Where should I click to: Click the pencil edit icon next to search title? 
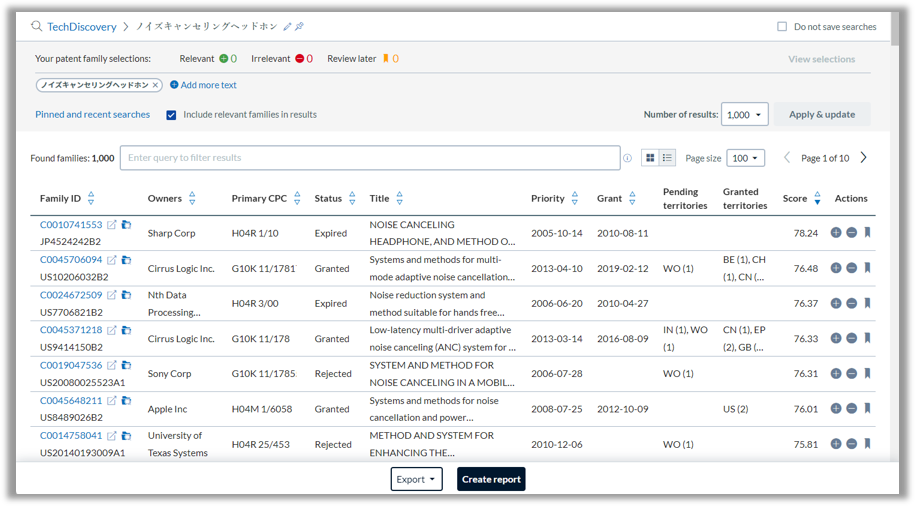(287, 26)
